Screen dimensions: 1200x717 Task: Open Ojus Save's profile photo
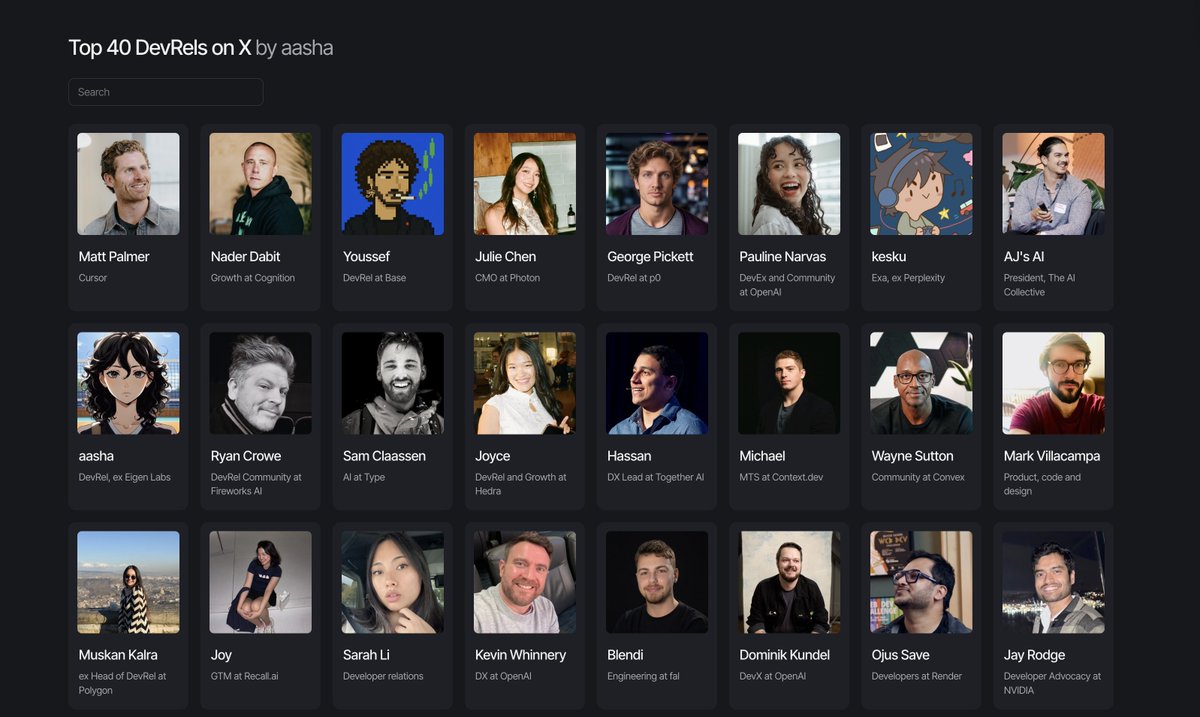coord(920,582)
